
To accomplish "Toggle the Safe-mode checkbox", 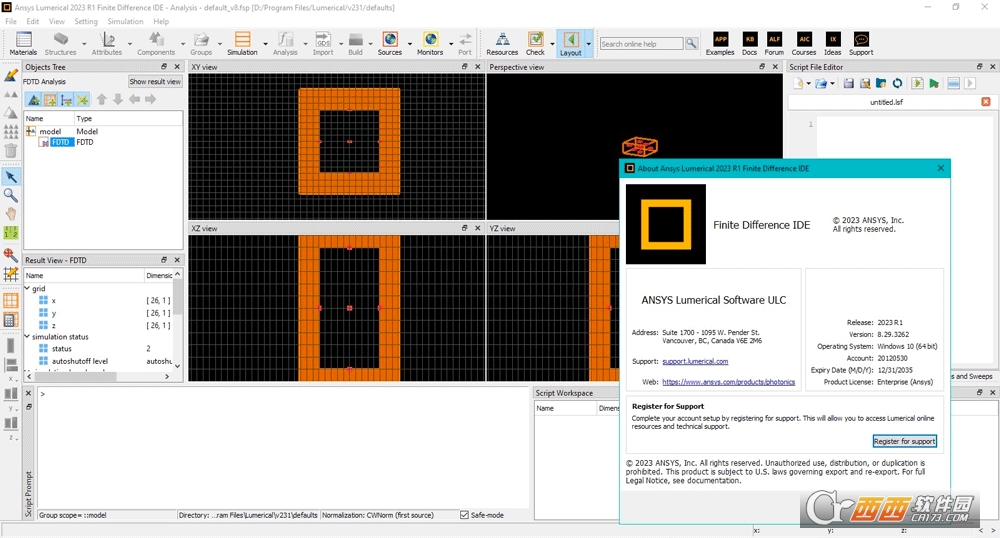I will [x=464, y=515].
